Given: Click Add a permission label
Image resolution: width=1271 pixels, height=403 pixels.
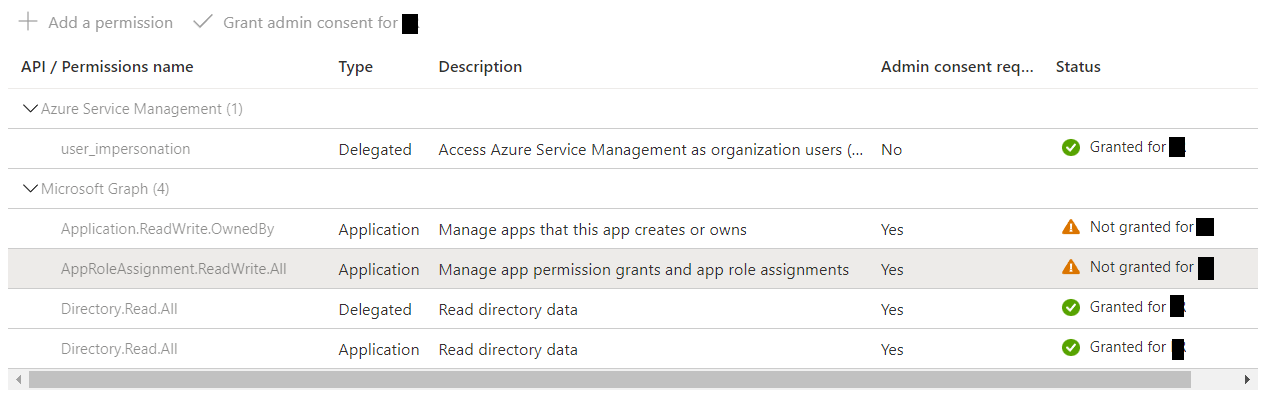Looking at the screenshot, I should coord(110,22).
